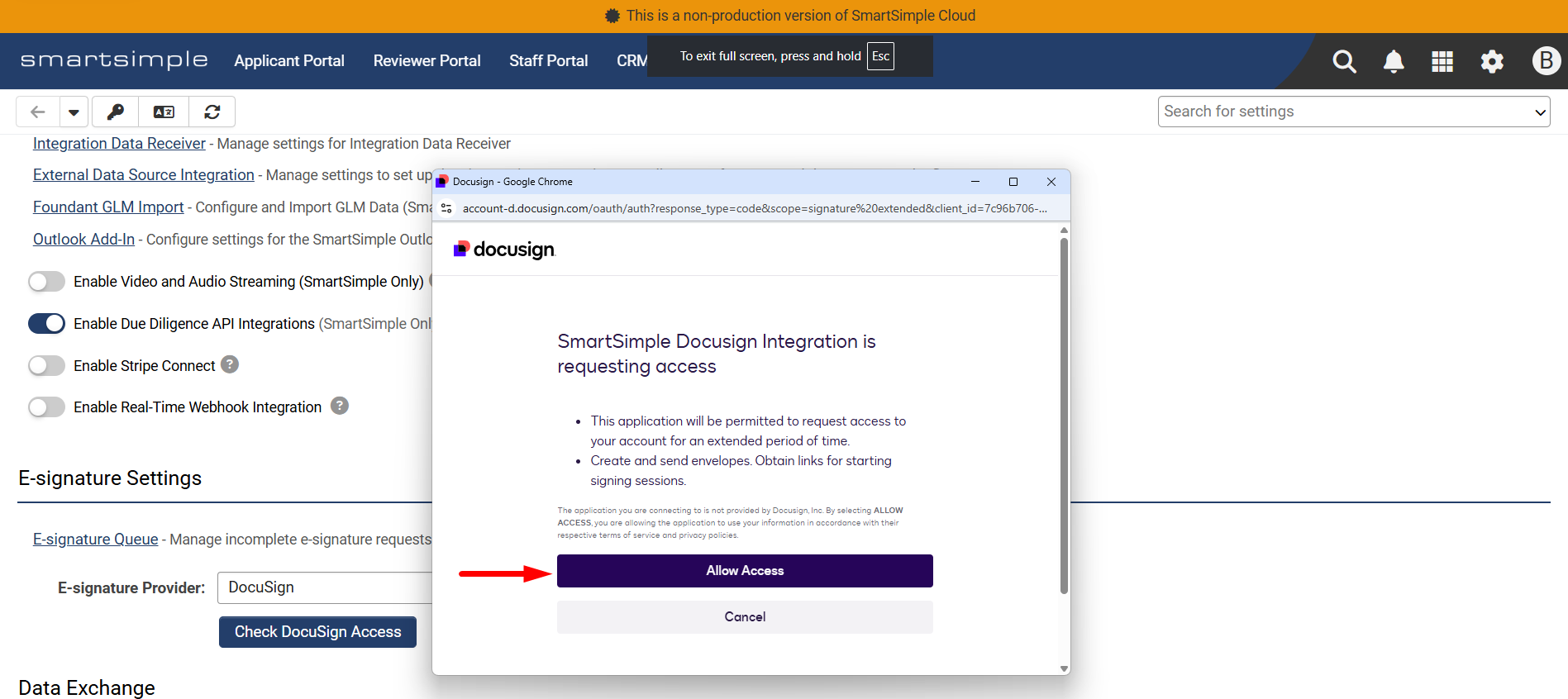The image size is (1568, 699).
Task: Click the scroll up arrow in Docusign popup
Action: [1064, 230]
